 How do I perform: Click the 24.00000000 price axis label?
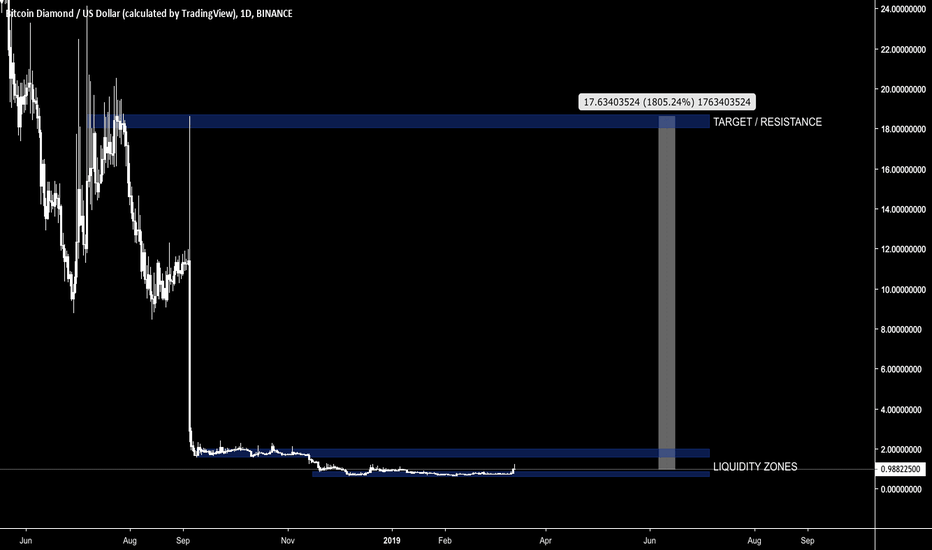(903, 9)
